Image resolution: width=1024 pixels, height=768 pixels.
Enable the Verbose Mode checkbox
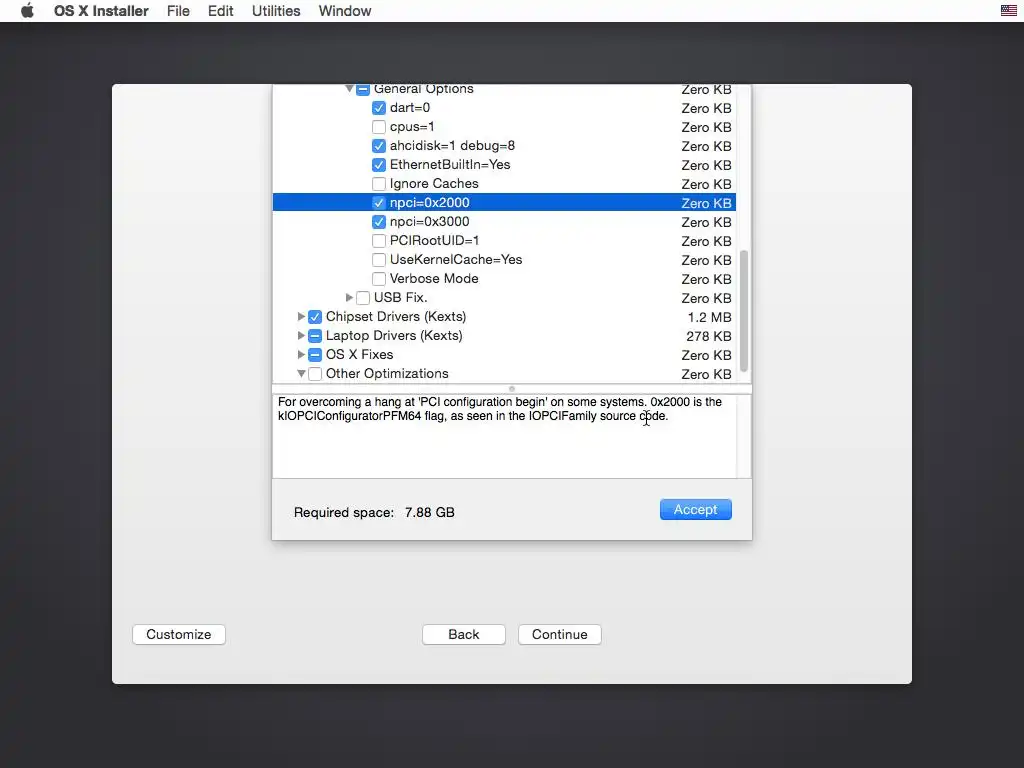379,278
